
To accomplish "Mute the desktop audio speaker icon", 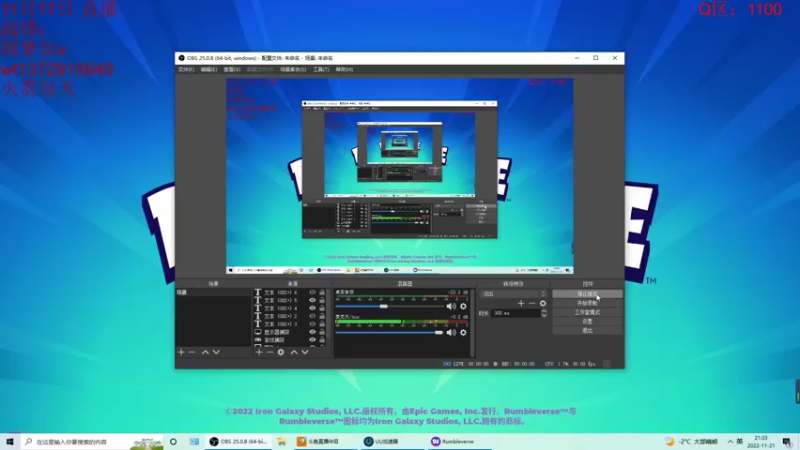I will (x=451, y=306).
